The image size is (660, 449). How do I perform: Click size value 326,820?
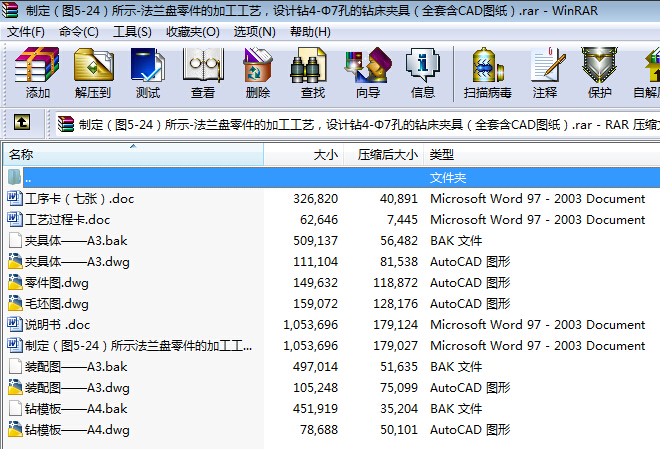point(316,199)
